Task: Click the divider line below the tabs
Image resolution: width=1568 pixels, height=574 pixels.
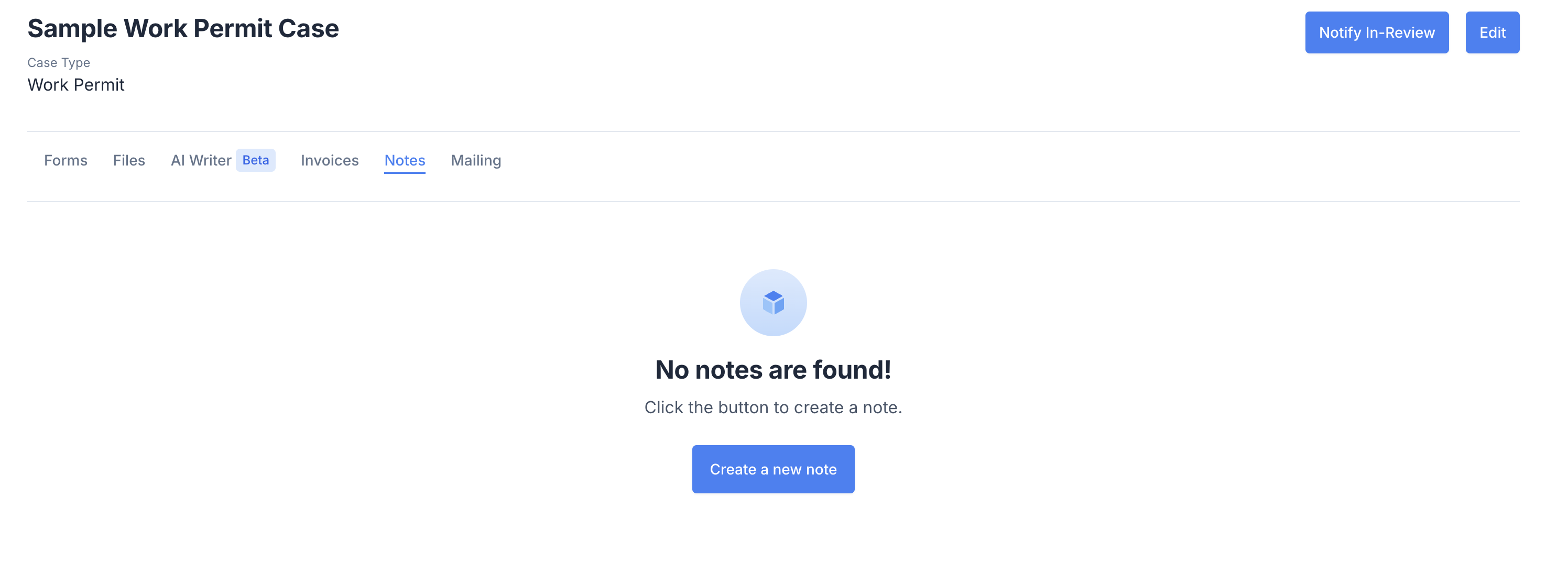Action: (x=773, y=201)
